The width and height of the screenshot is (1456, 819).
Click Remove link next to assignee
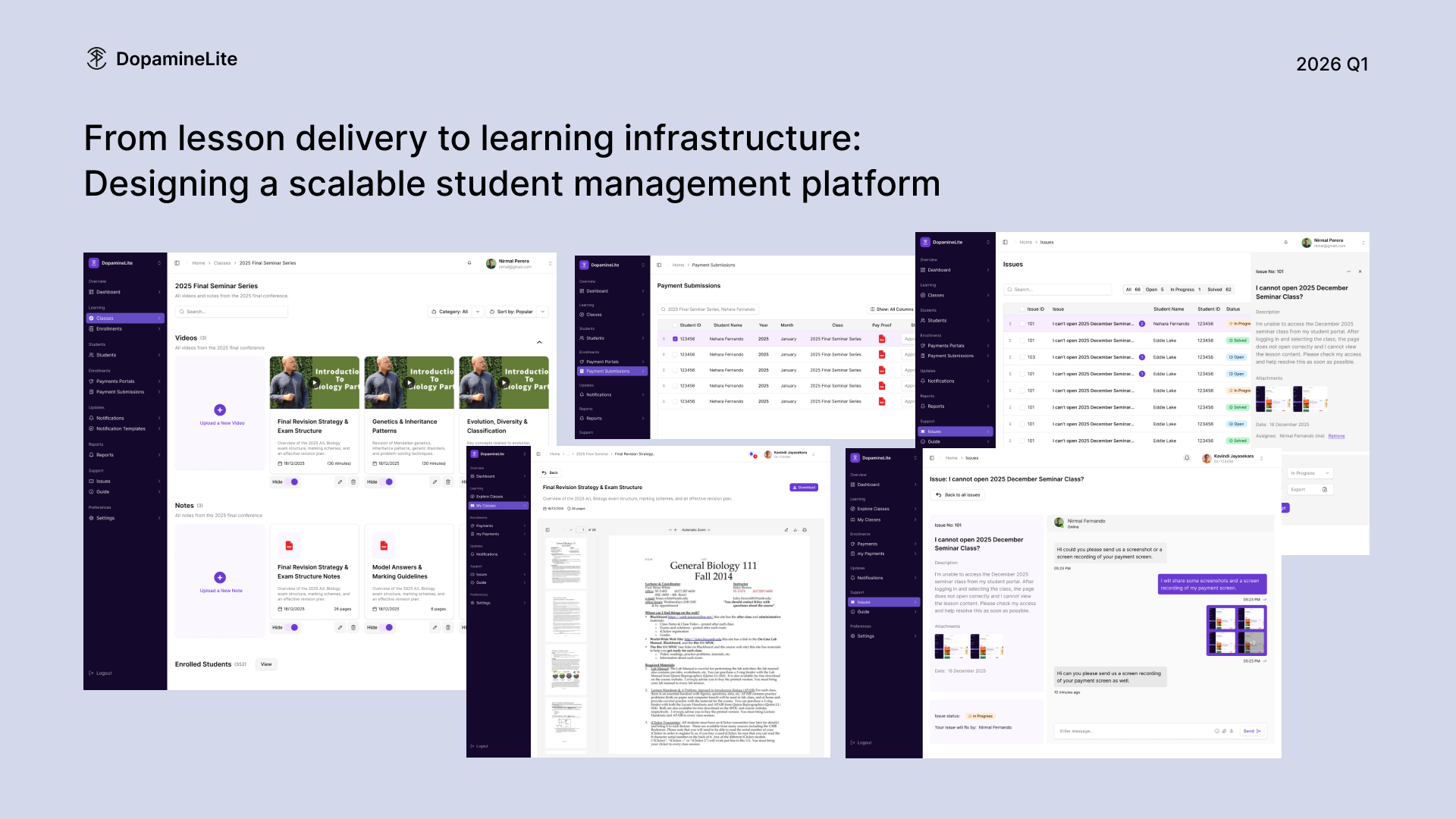click(x=1336, y=436)
